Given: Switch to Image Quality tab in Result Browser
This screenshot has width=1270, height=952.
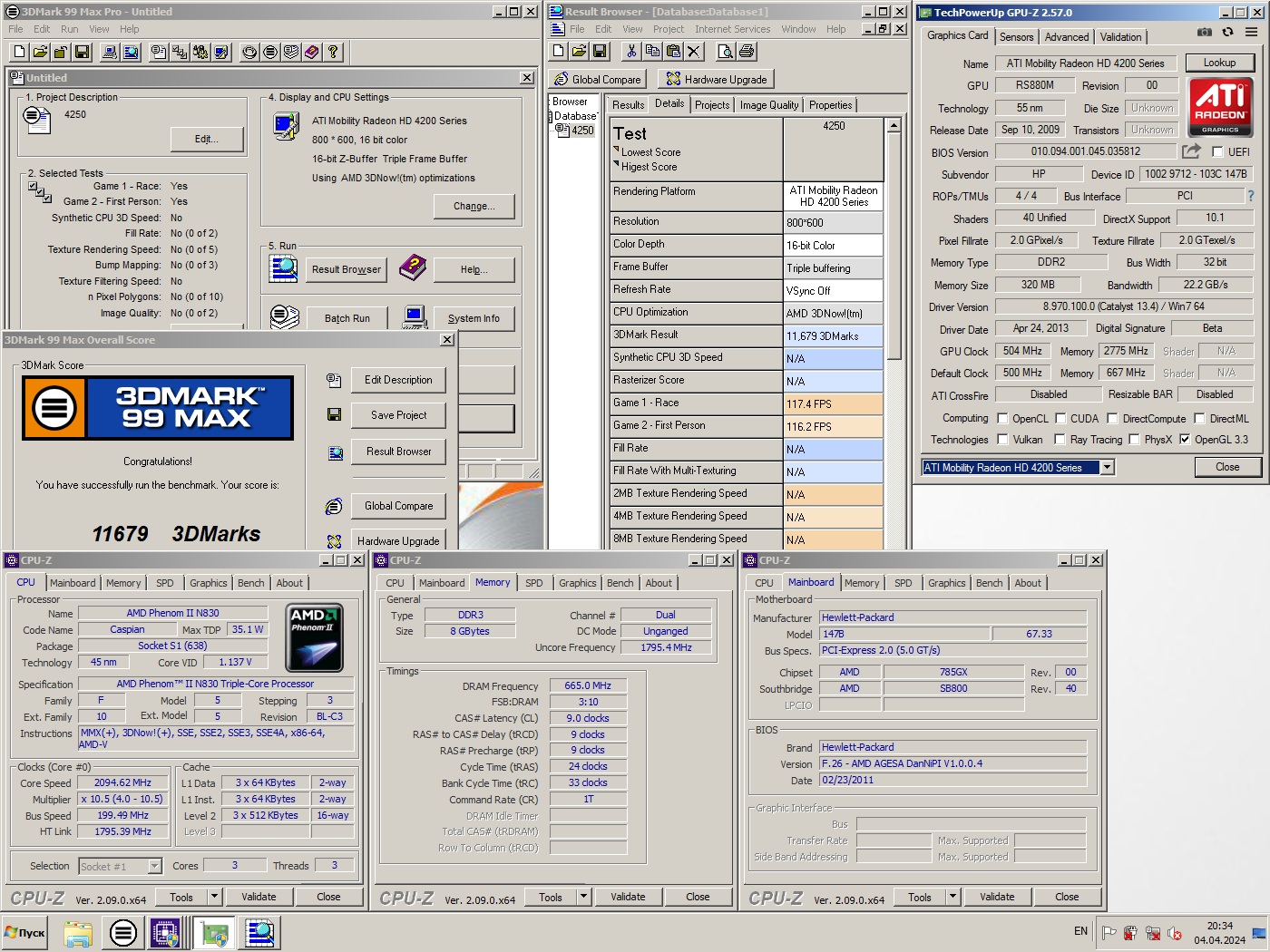Looking at the screenshot, I should click(x=769, y=105).
